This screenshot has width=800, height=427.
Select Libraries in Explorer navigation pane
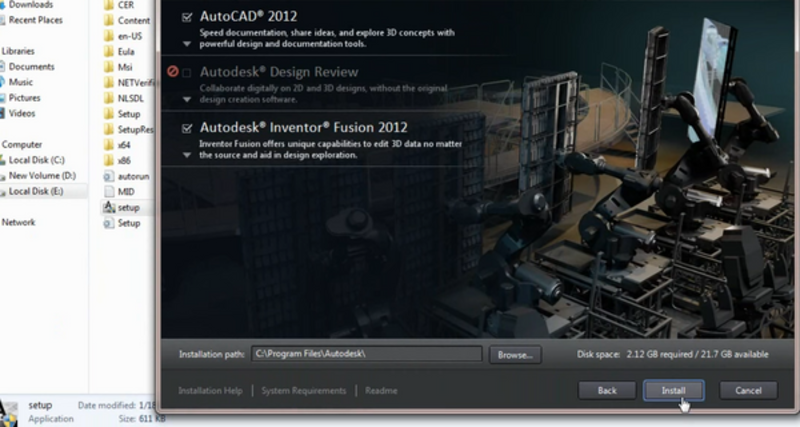click(x=18, y=51)
